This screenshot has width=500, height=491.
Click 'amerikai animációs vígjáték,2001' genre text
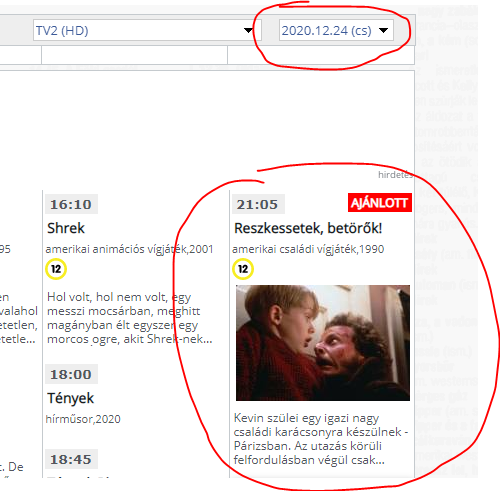[x=129, y=249]
